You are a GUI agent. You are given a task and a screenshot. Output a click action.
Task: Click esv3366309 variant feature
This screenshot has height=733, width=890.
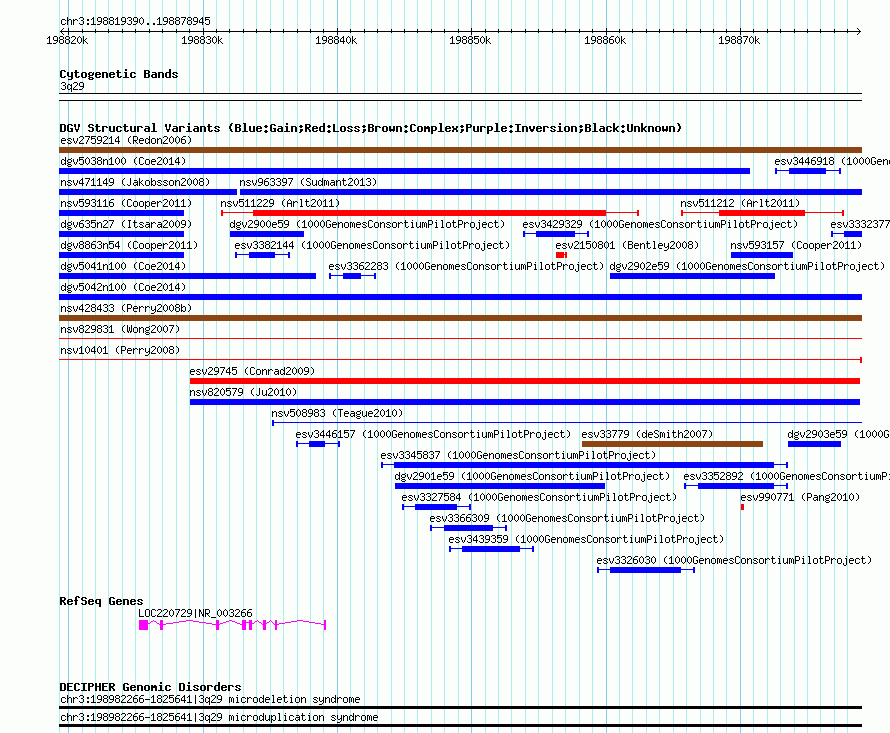pyautogui.click(x=469, y=528)
